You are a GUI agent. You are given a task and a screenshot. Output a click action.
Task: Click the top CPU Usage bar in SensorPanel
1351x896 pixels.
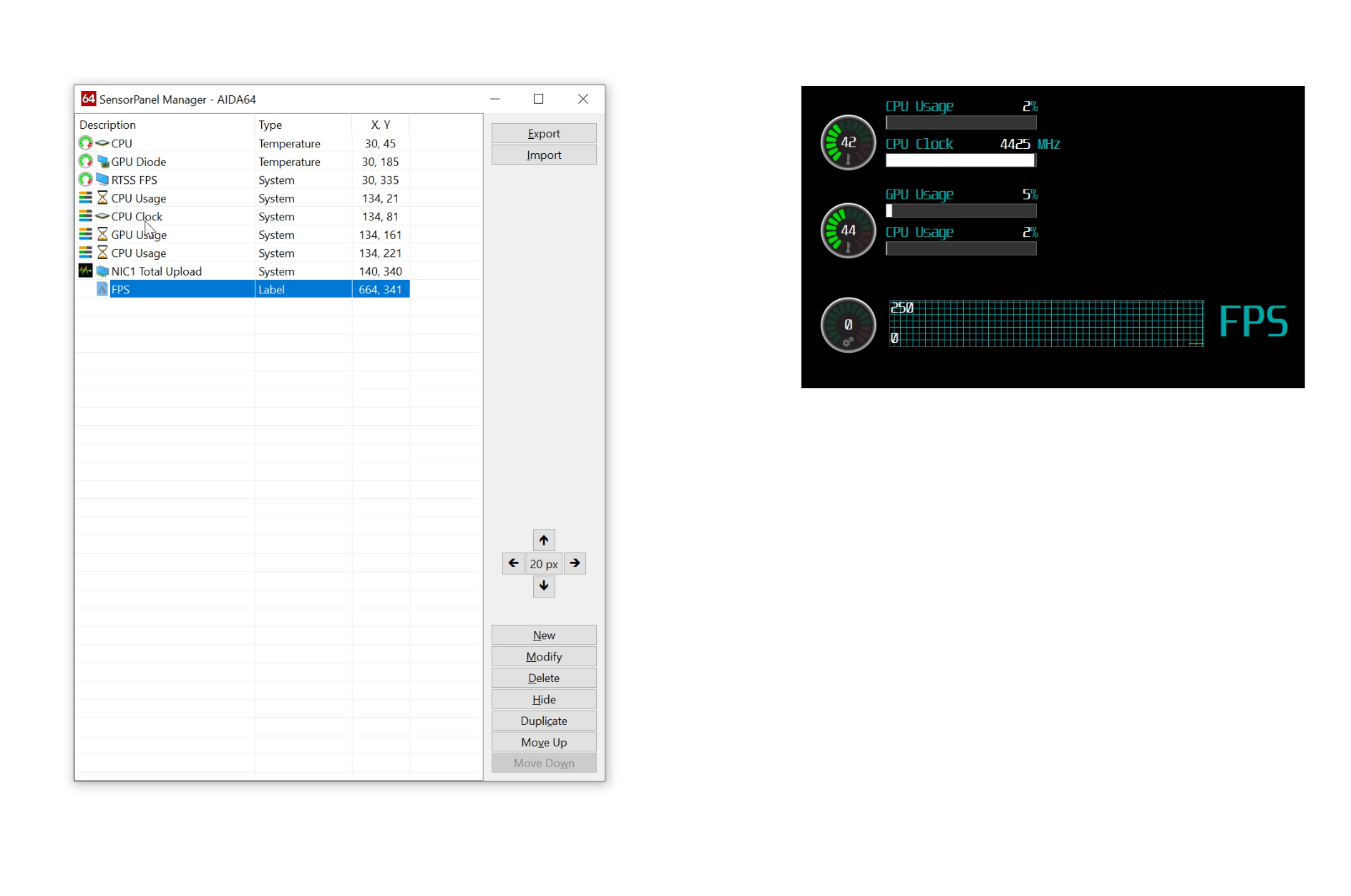pyautogui.click(x=961, y=122)
